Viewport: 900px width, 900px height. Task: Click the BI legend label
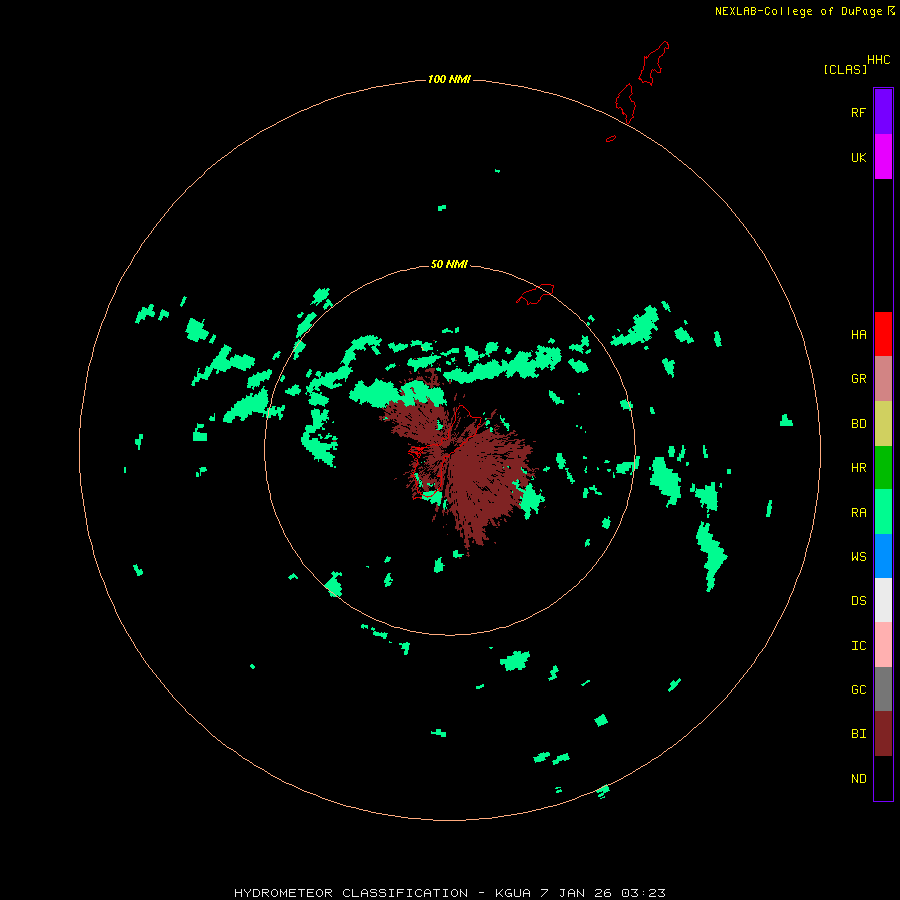(x=858, y=734)
